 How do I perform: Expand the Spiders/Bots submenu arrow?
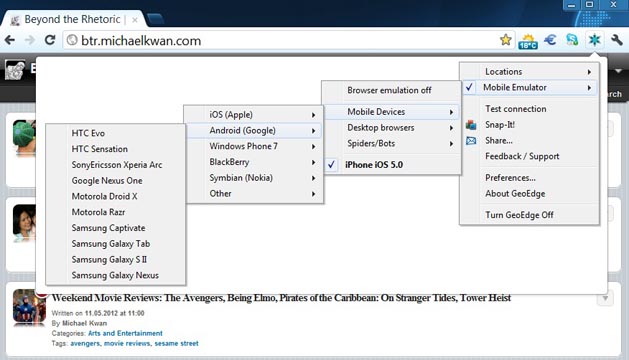[451, 144]
